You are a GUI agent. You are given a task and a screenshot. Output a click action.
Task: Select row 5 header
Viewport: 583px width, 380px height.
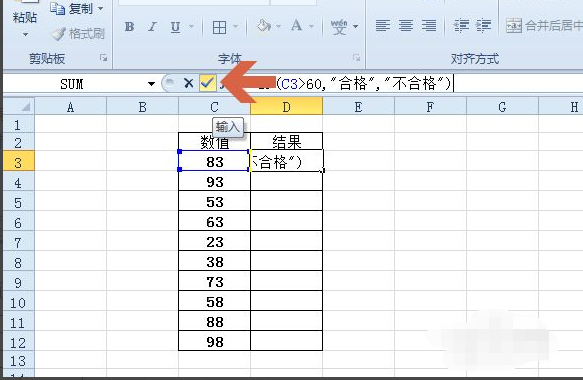point(19,202)
